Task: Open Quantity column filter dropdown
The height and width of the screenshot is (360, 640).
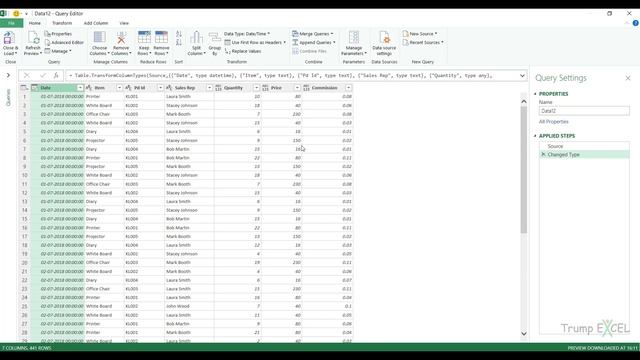Action: 256,88
